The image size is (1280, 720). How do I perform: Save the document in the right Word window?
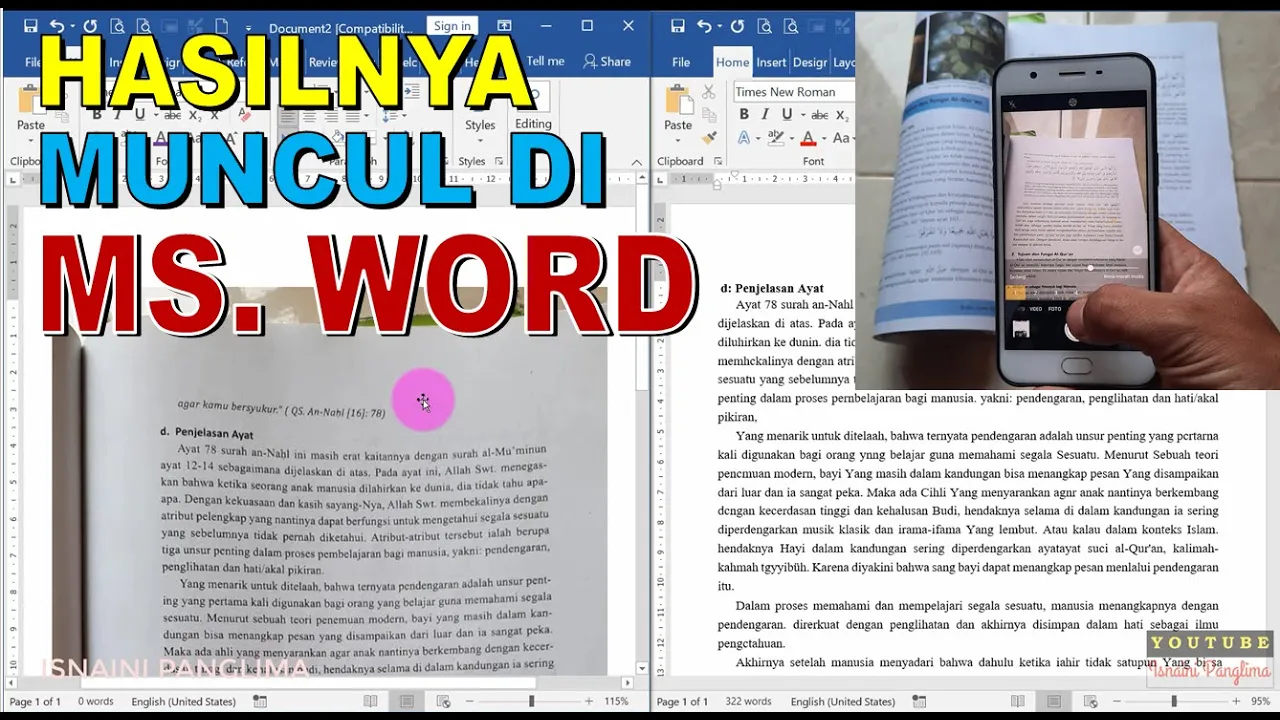click(x=678, y=26)
